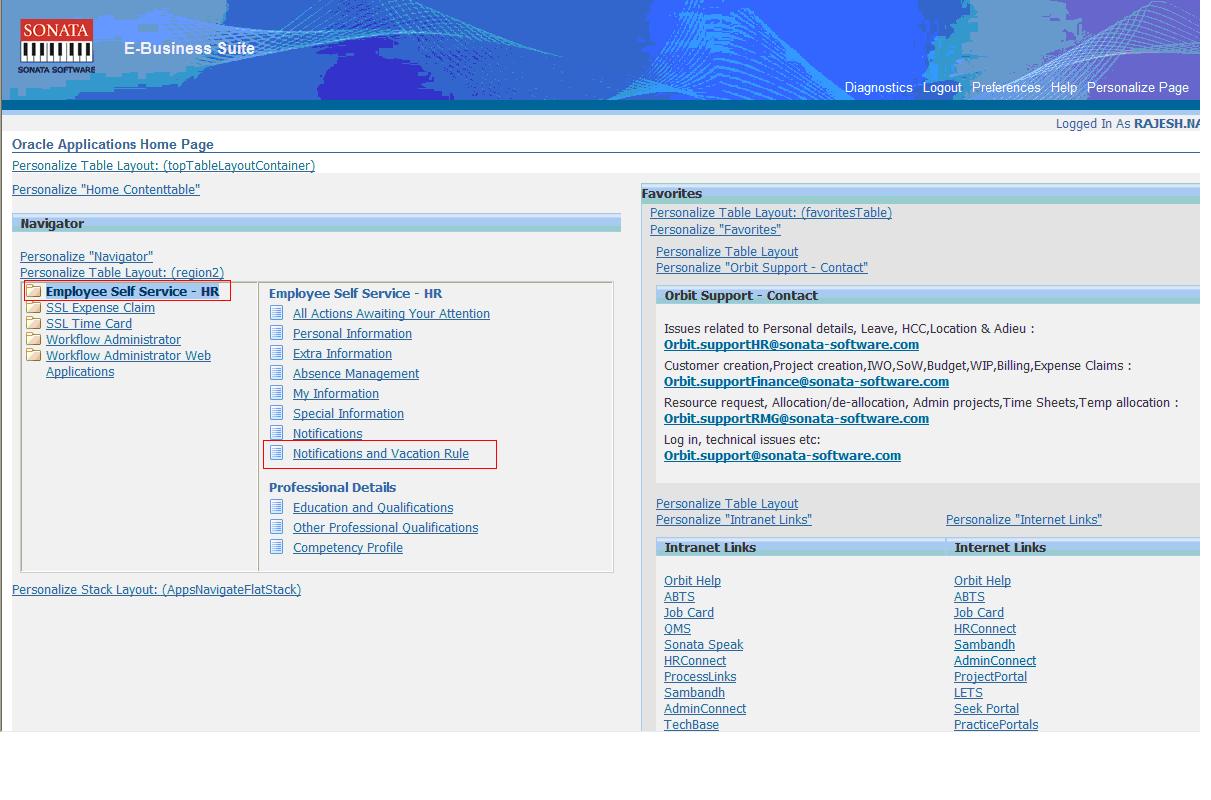Click Logout in the header
The width and height of the screenshot is (1211, 800).
point(942,88)
